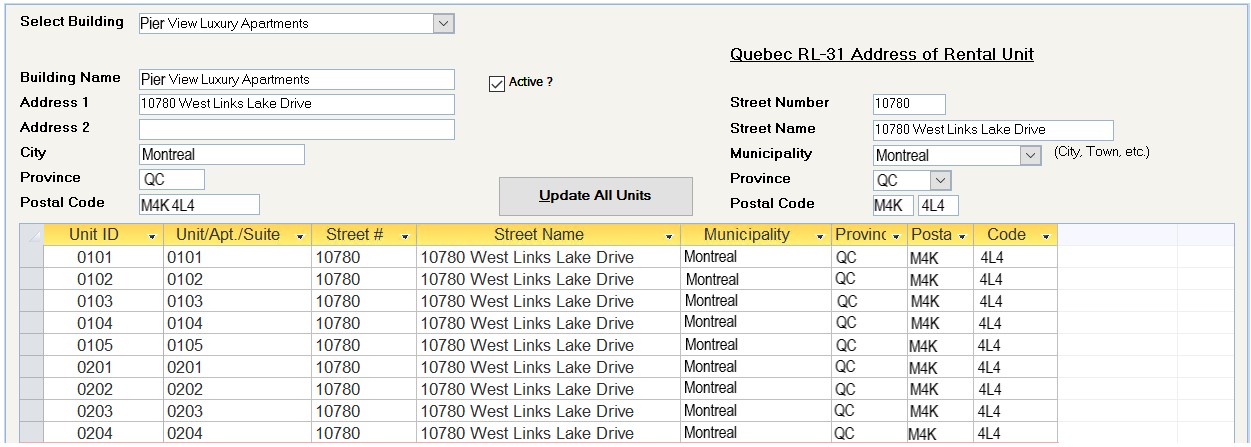Open Street Name column filter arrow

[669, 236]
